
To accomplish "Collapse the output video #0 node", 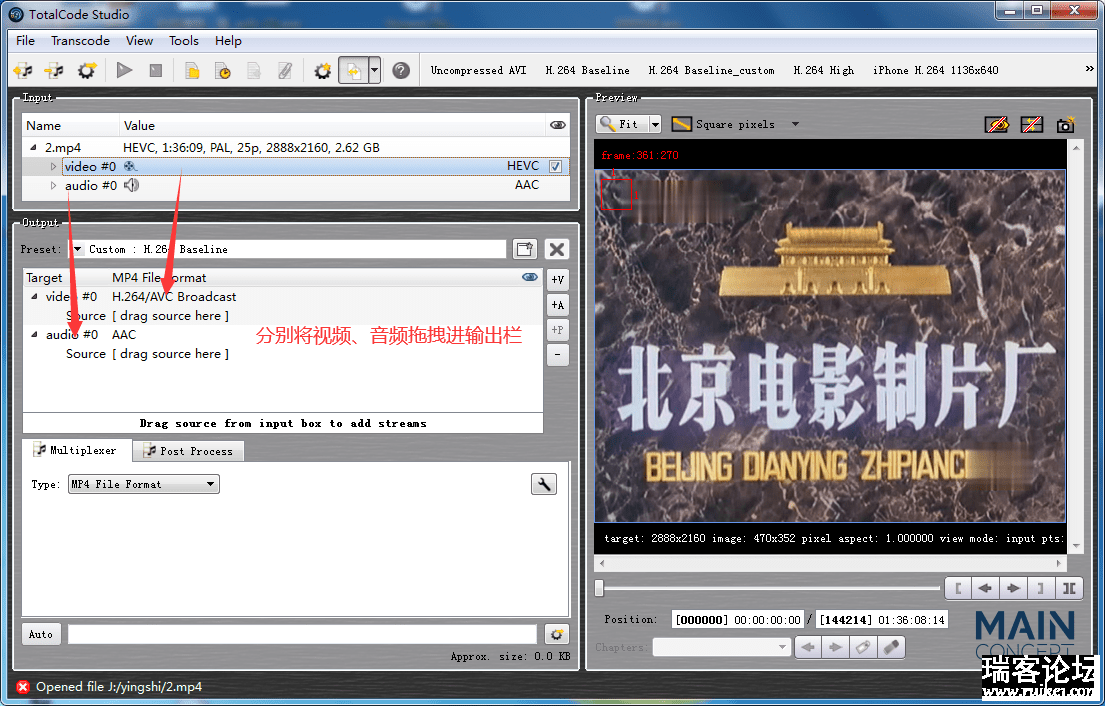I will tap(34, 297).
